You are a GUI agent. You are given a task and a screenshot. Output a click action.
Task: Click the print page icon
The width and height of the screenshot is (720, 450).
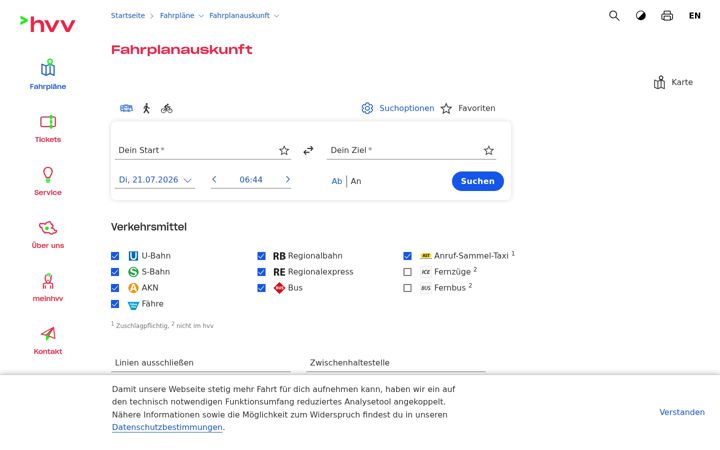tap(667, 16)
